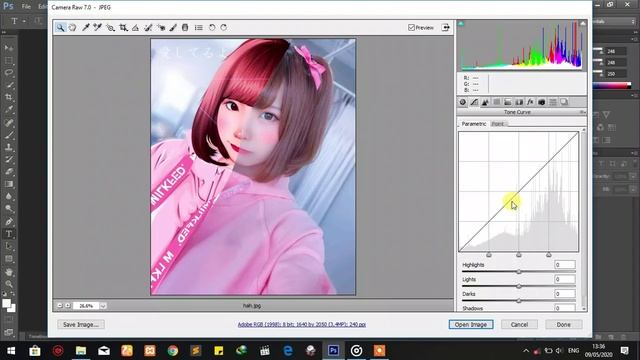Screen dimensions: 640x360
Task: Toggle shadow clipping warning in histogram
Action: (461, 24)
